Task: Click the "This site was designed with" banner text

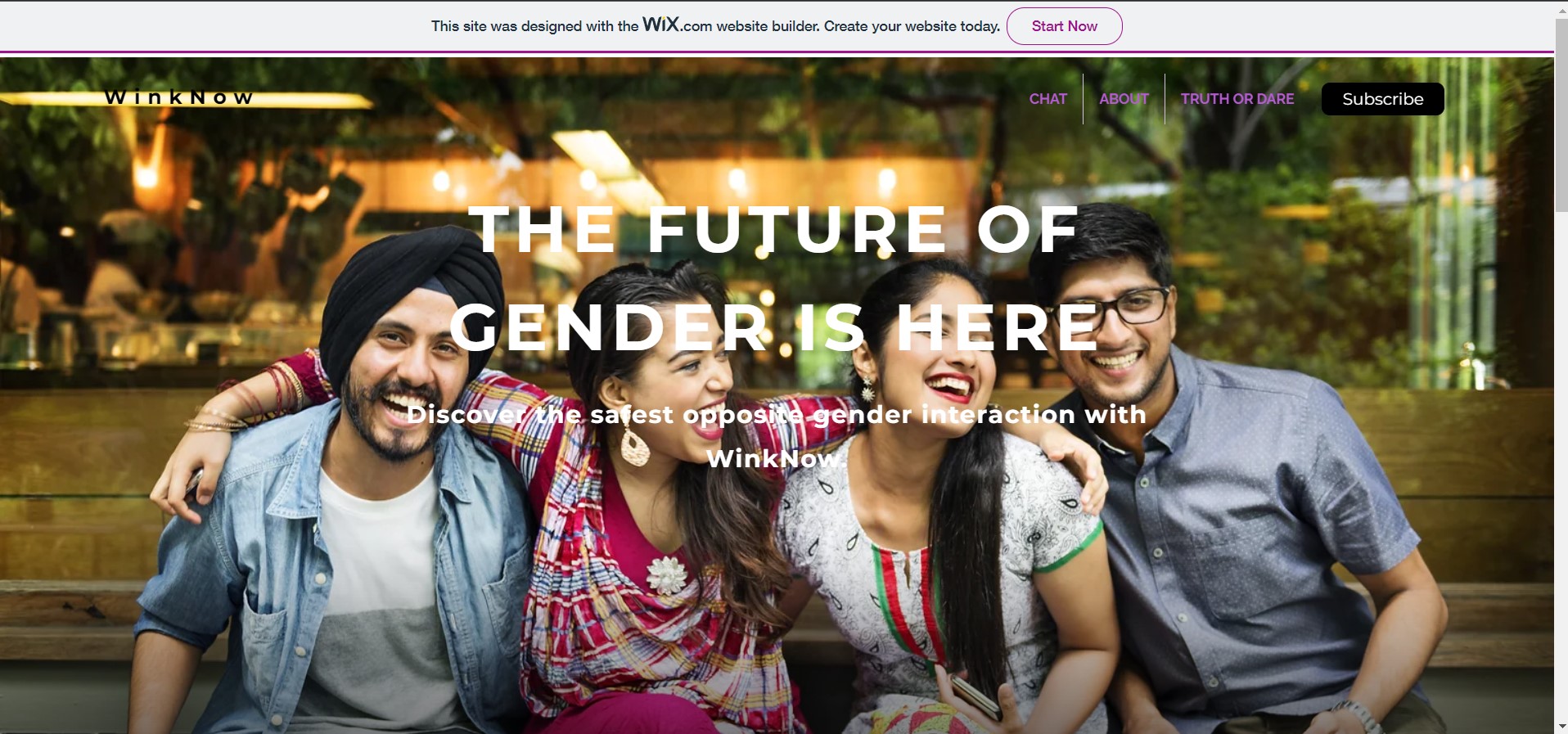Action: (x=534, y=26)
